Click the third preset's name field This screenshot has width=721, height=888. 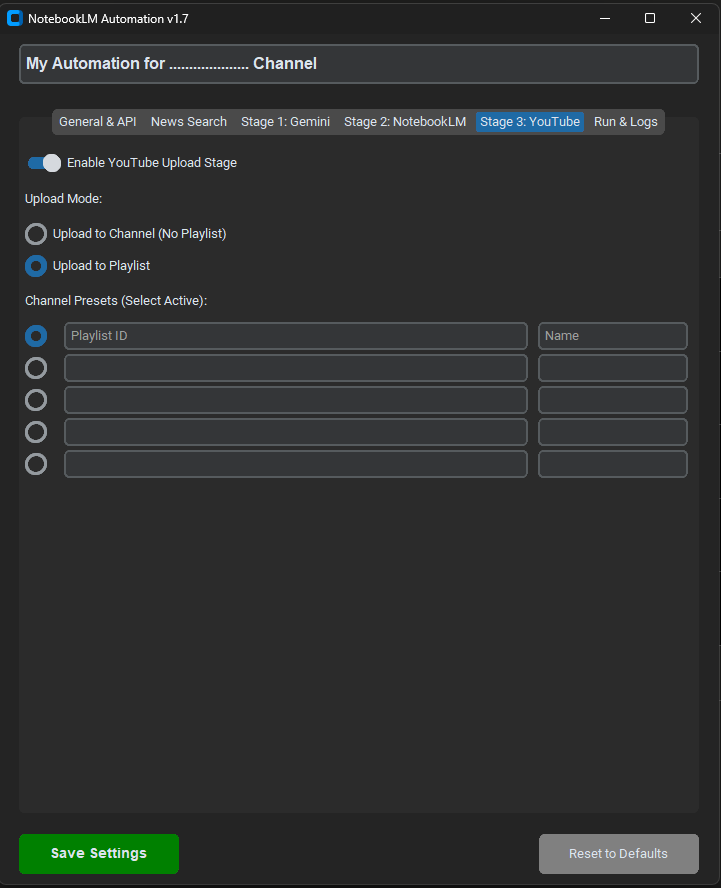(613, 400)
